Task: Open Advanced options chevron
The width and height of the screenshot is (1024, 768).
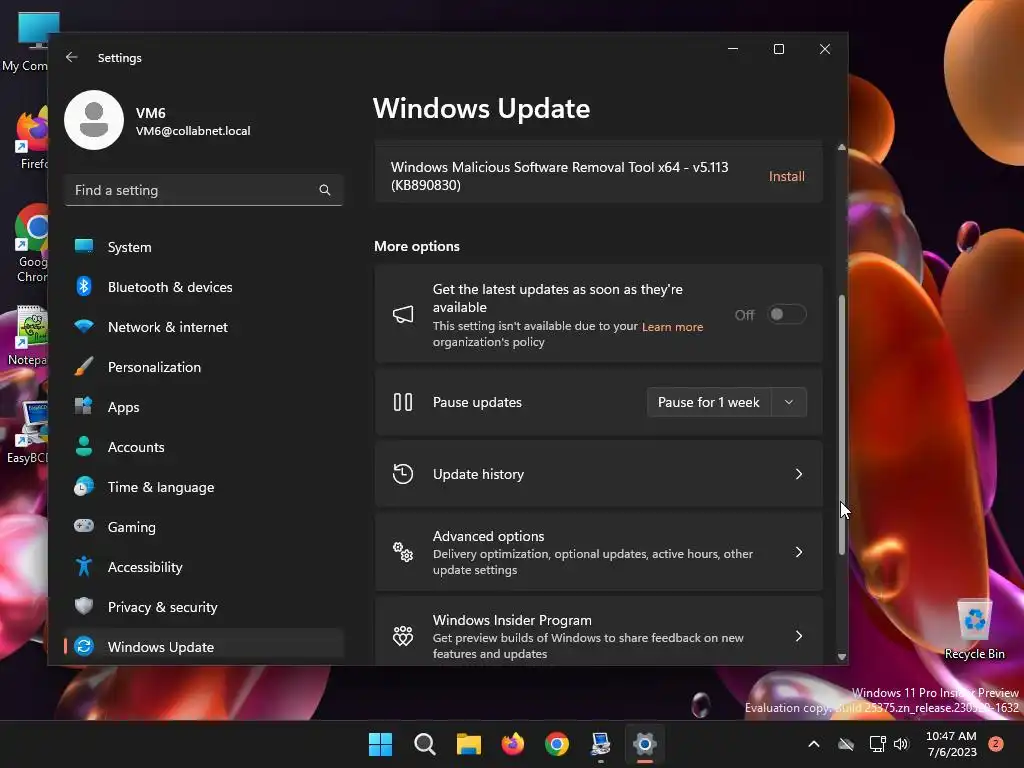Action: pos(799,552)
